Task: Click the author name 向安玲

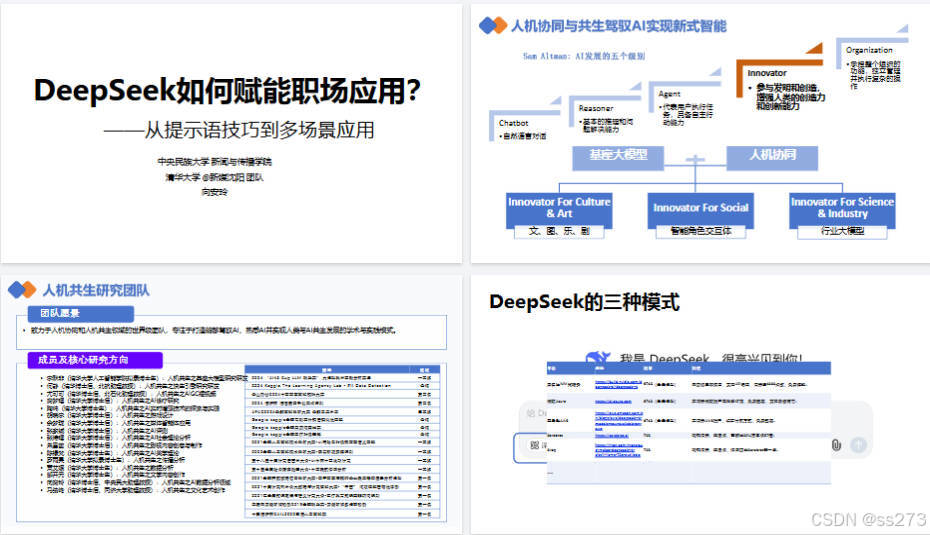Action: click(x=215, y=192)
